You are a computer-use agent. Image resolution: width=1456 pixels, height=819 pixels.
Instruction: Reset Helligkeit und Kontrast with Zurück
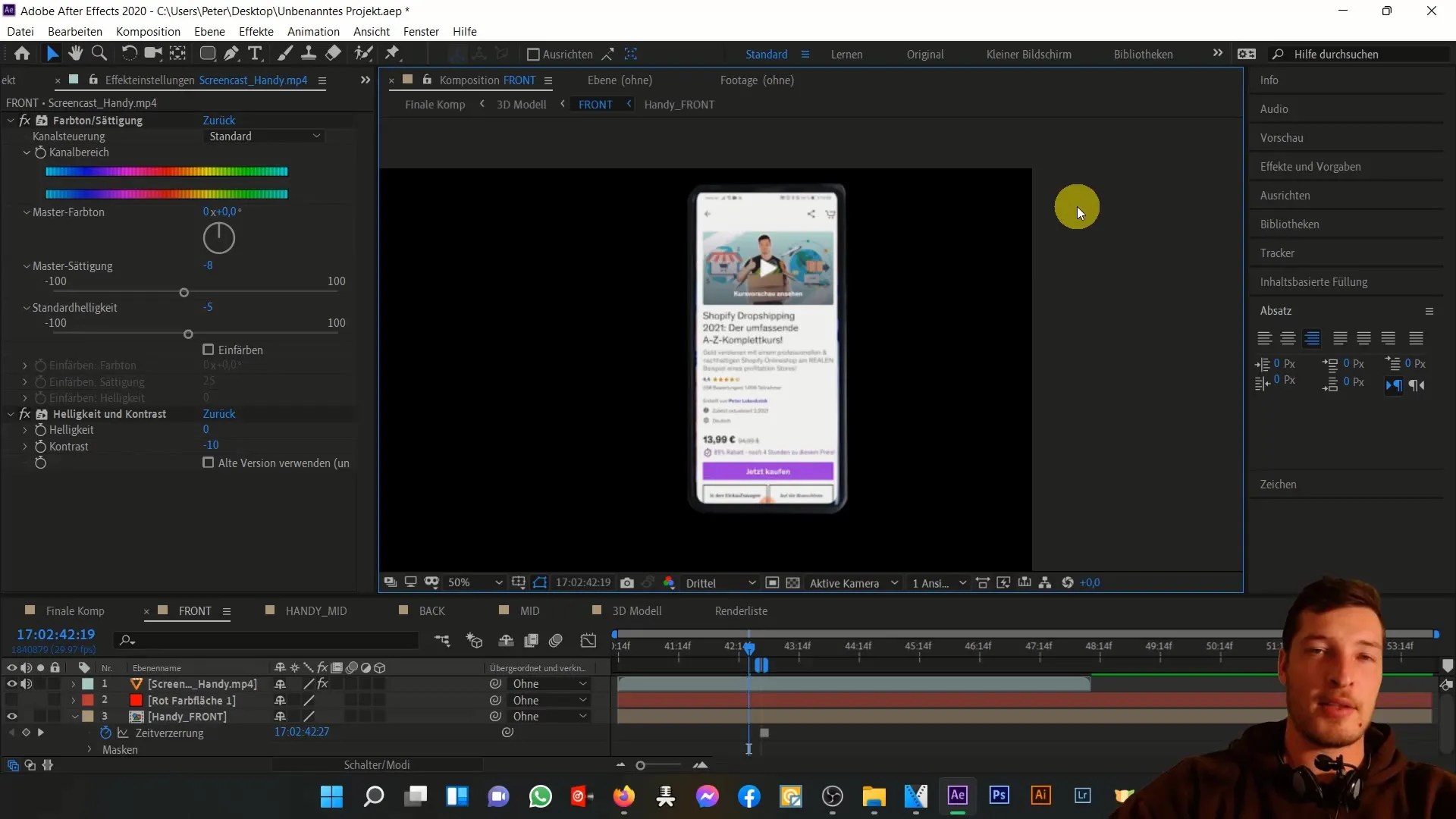(x=219, y=414)
